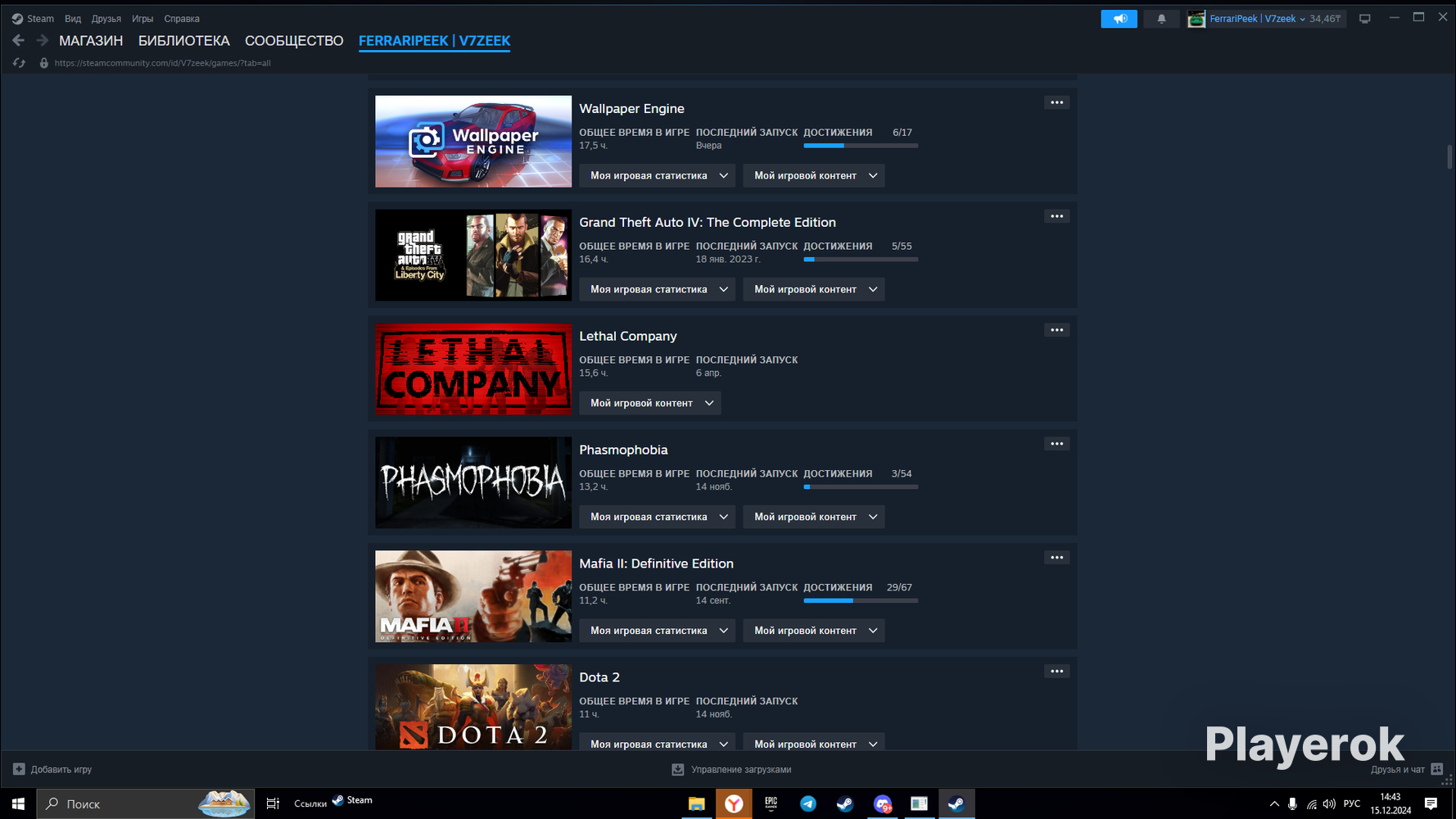This screenshot has height=819, width=1456.
Task: Open the Игры menu
Action: pyautogui.click(x=142, y=19)
